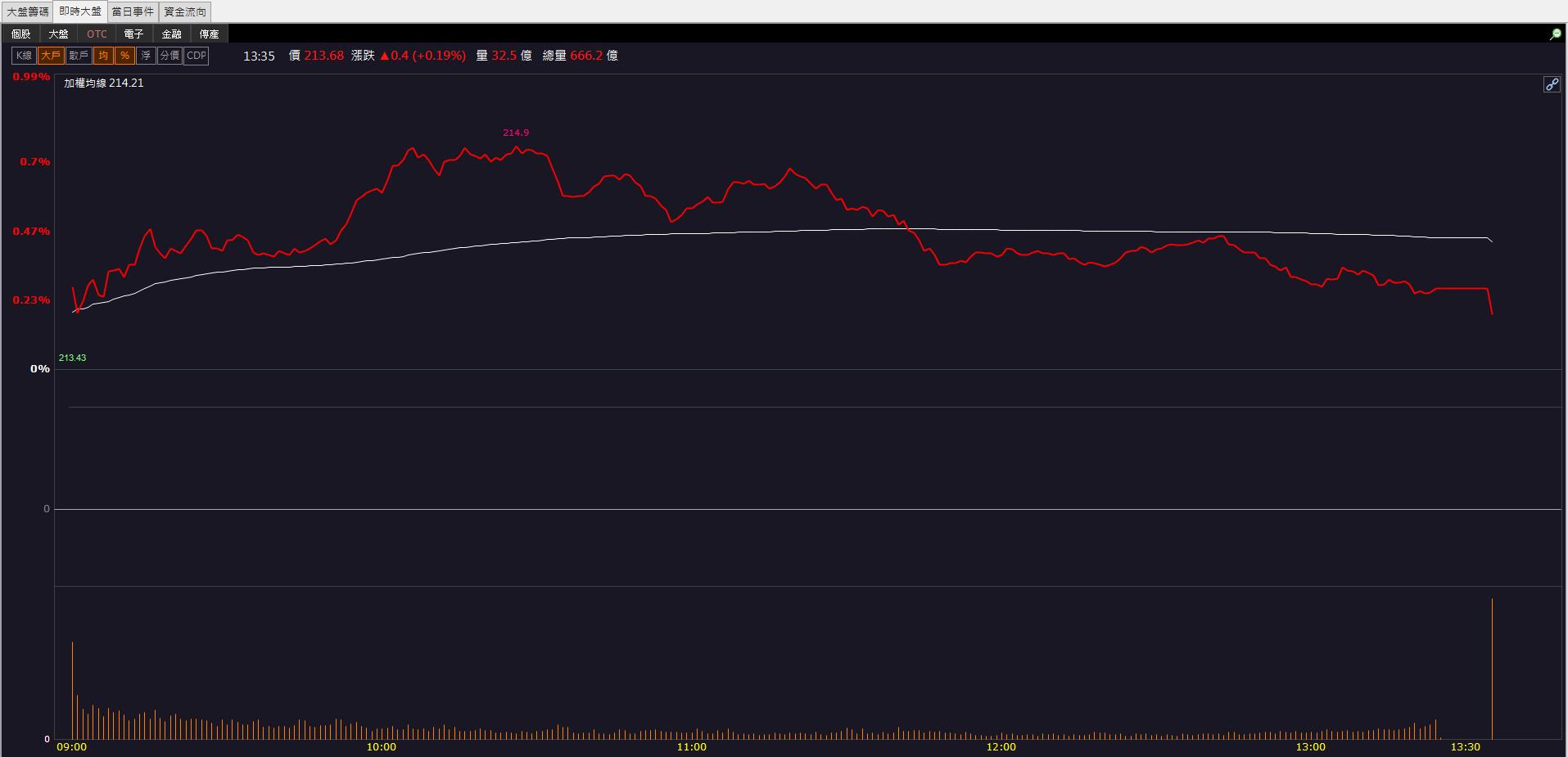Image resolution: width=1568 pixels, height=757 pixels.
Task: Switch to the 大盤籌碼 tab
Action: 27,11
